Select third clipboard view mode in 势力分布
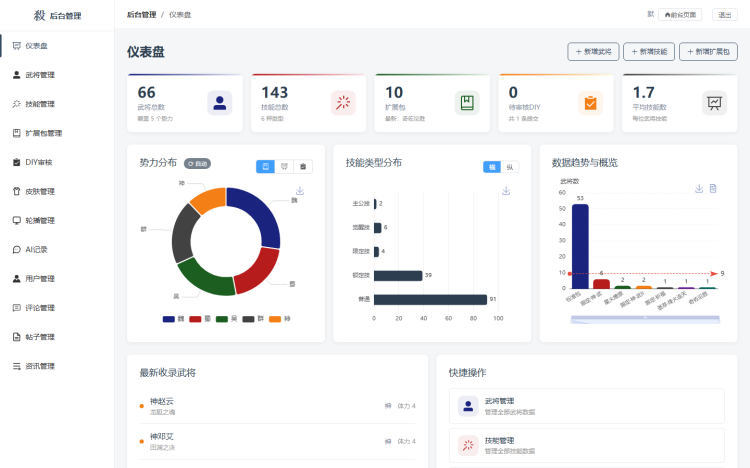750x468 pixels. [303, 166]
